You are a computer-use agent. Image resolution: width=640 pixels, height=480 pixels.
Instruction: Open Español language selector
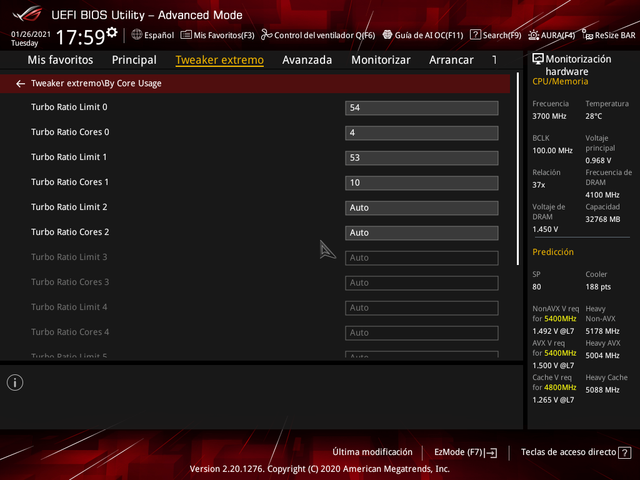tap(153, 35)
